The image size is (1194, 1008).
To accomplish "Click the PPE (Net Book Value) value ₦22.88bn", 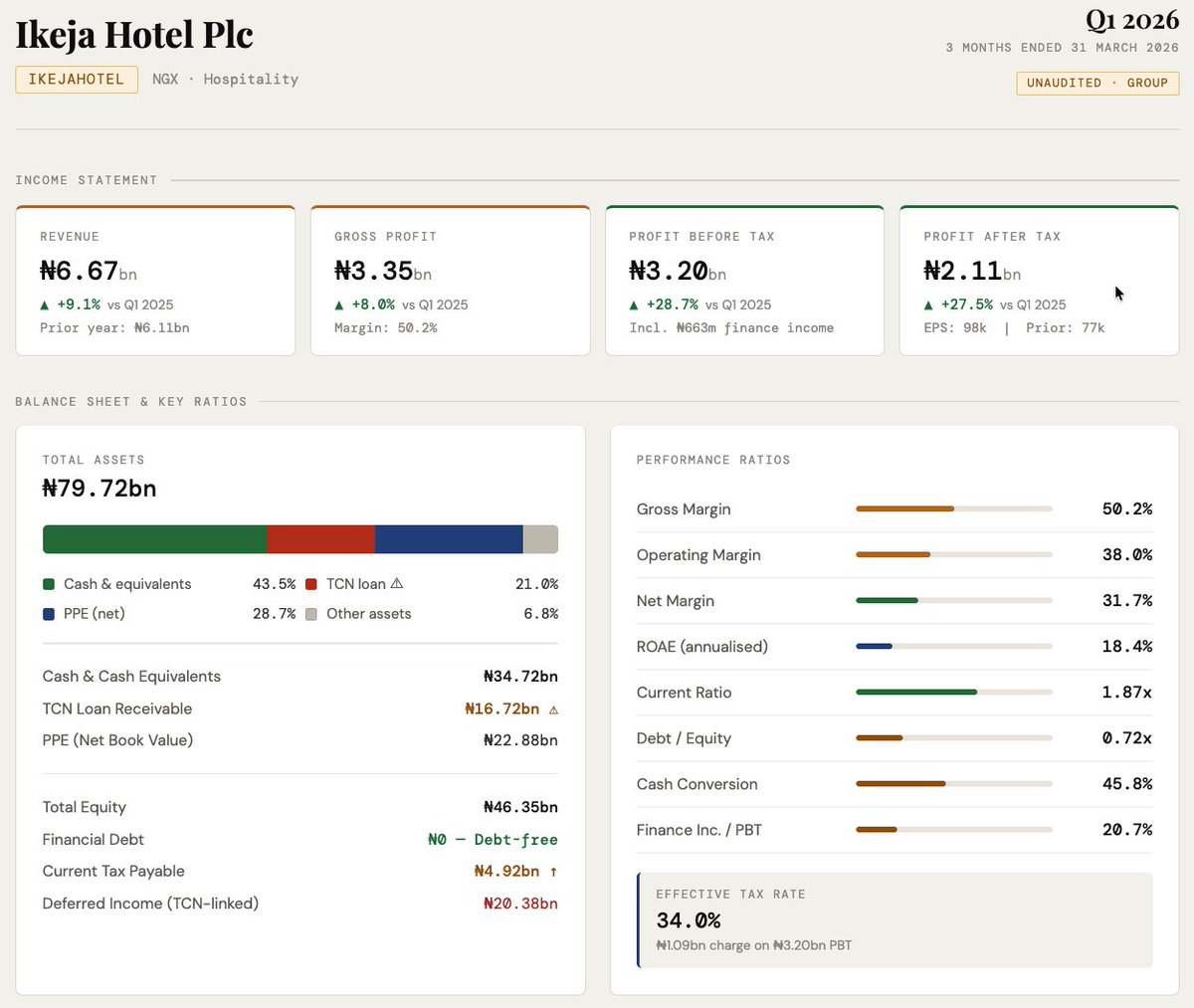I will pos(520,740).
